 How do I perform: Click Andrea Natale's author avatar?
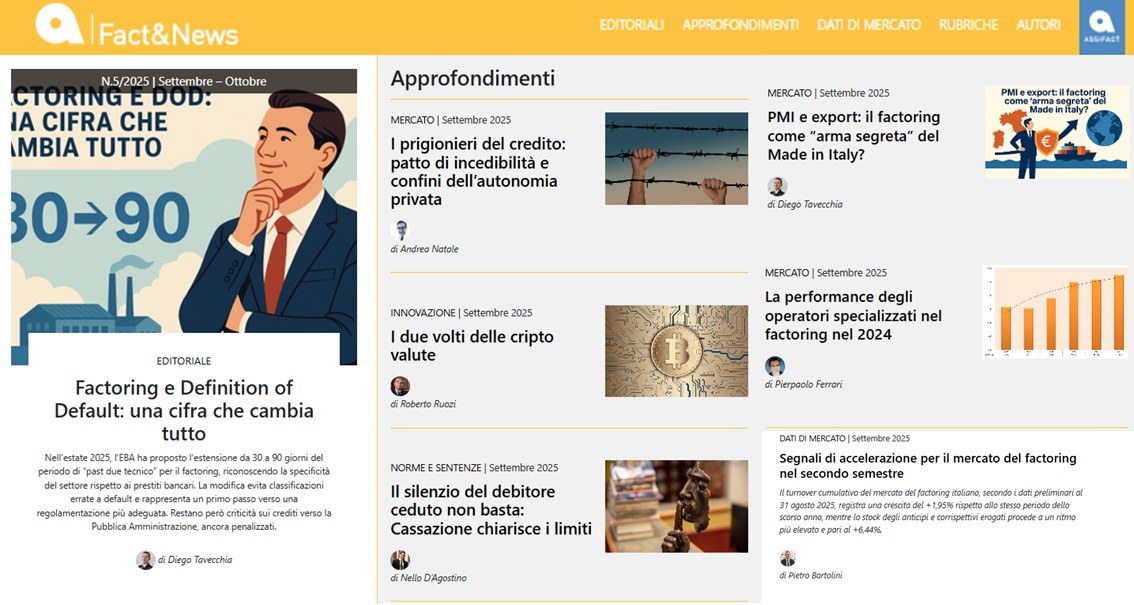[x=400, y=230]
